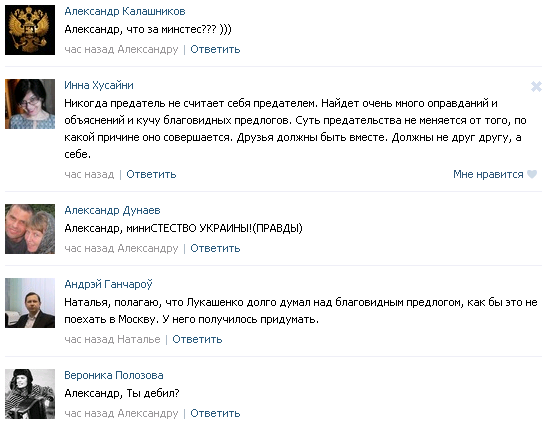This screenshot has width=559, height=430.
Task: Click 'час назад Наталье' timestamp
Action: coord(112,339)
